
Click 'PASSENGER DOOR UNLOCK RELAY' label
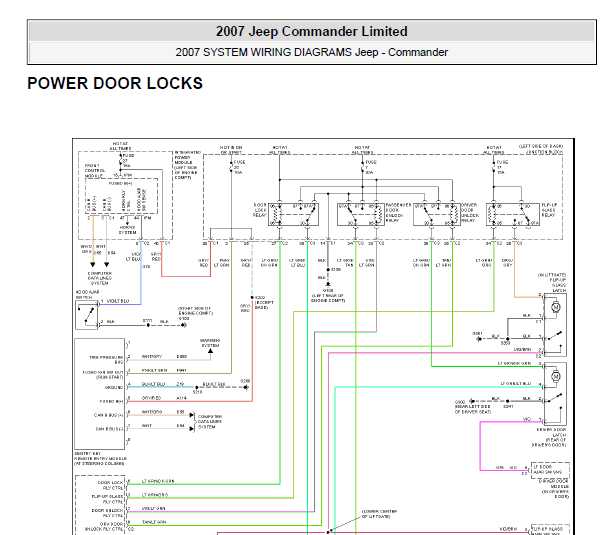398,213
